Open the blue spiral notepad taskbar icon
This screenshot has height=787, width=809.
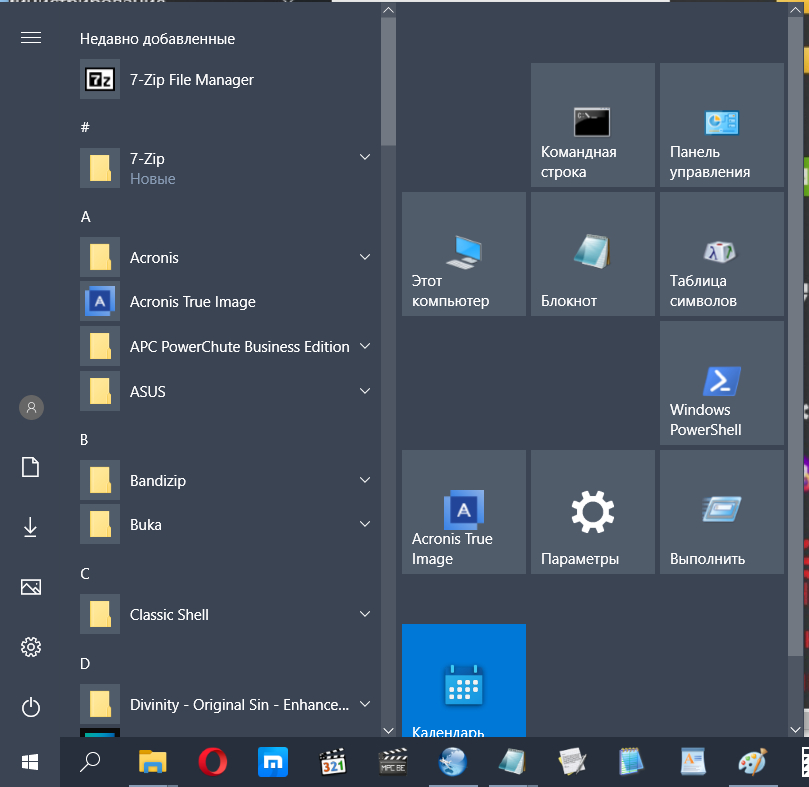633,762
